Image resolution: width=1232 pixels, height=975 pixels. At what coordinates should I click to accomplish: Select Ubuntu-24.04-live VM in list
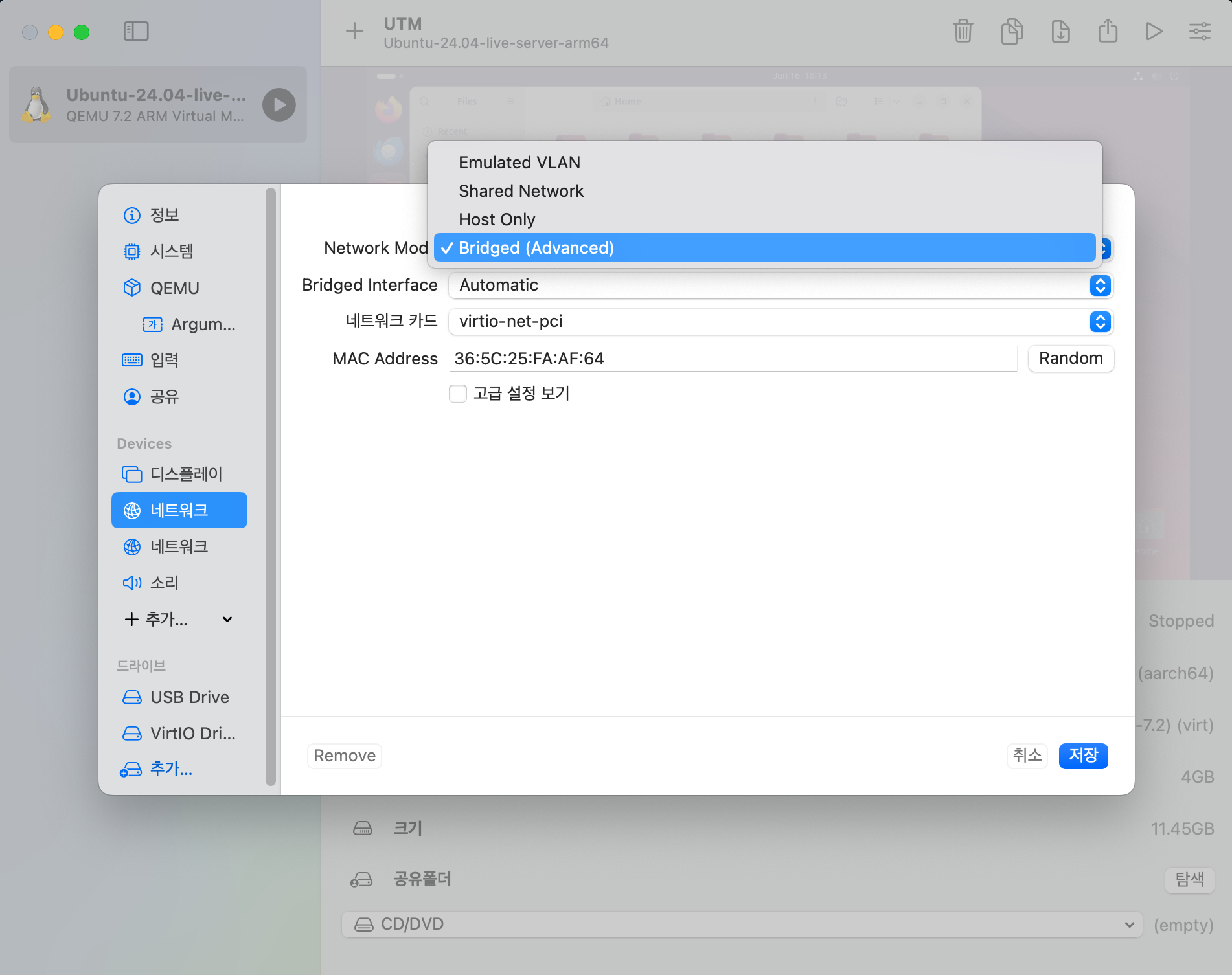pos(158,105)
